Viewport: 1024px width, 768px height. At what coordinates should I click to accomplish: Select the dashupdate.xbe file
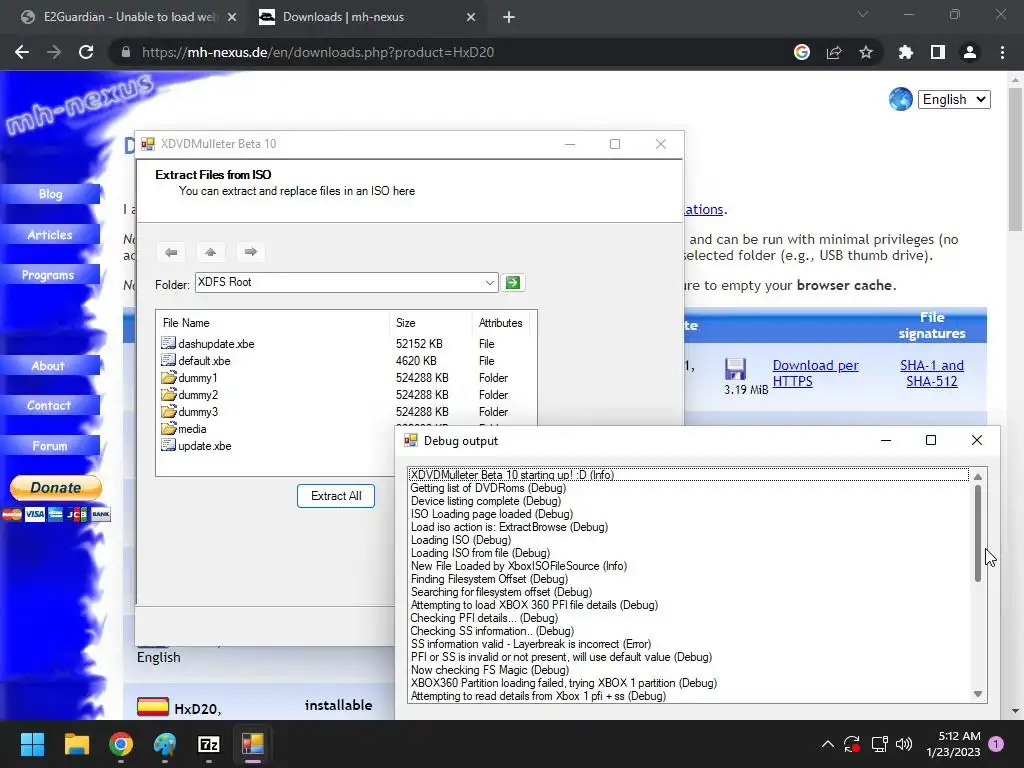216,344
